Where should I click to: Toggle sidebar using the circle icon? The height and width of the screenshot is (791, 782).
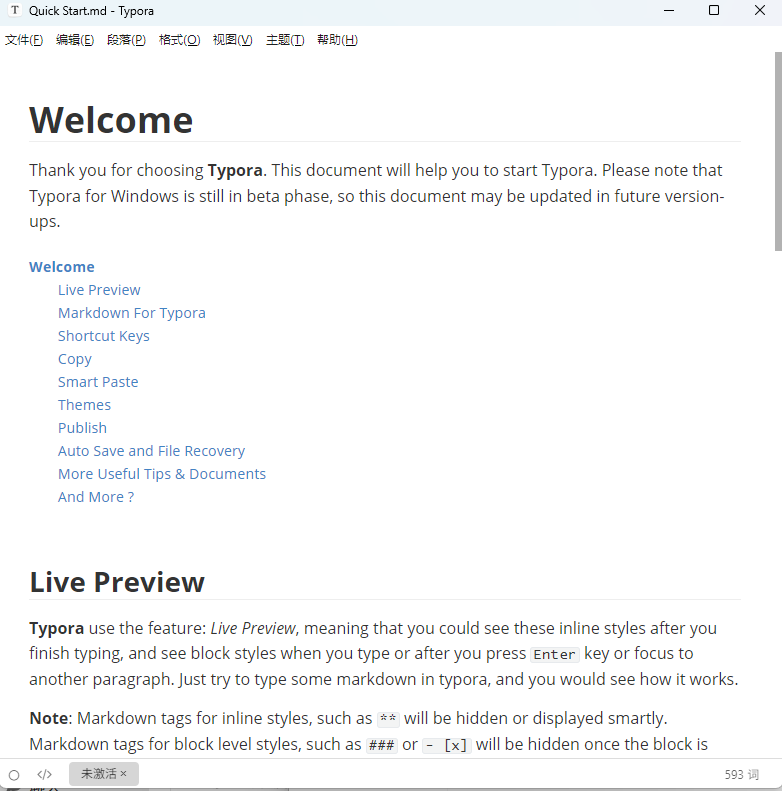14,775
